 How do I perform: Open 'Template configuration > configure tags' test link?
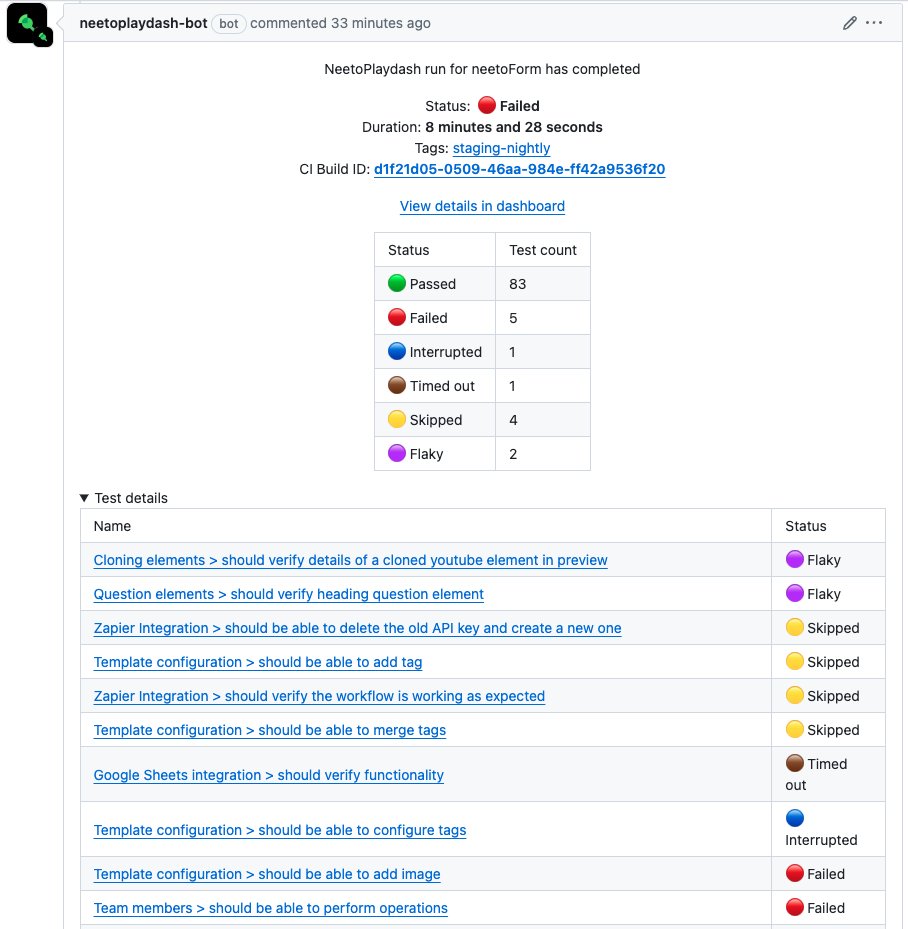[280, 830]
